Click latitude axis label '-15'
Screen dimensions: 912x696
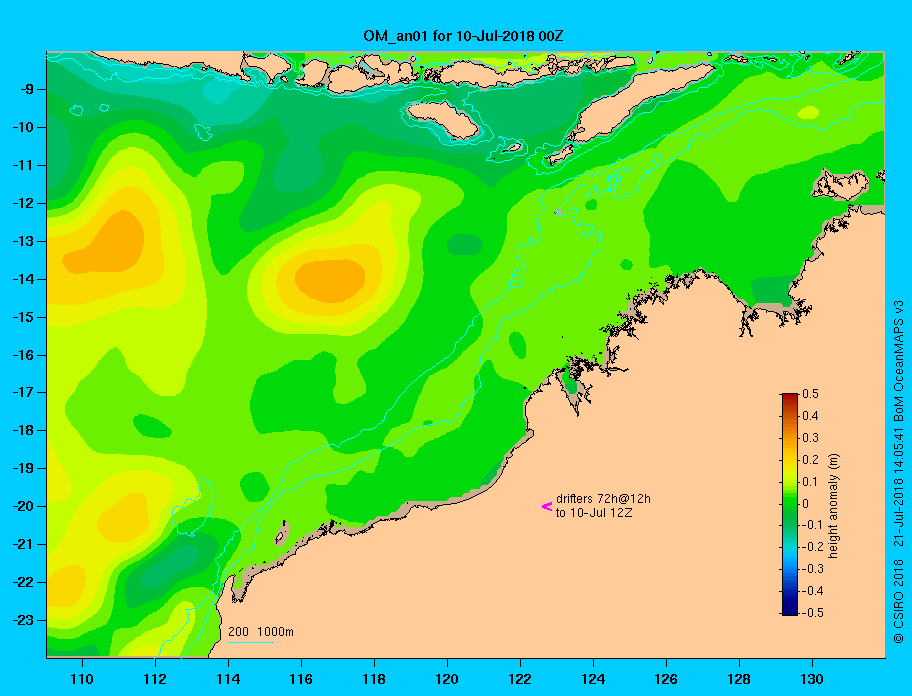(24, 317)
